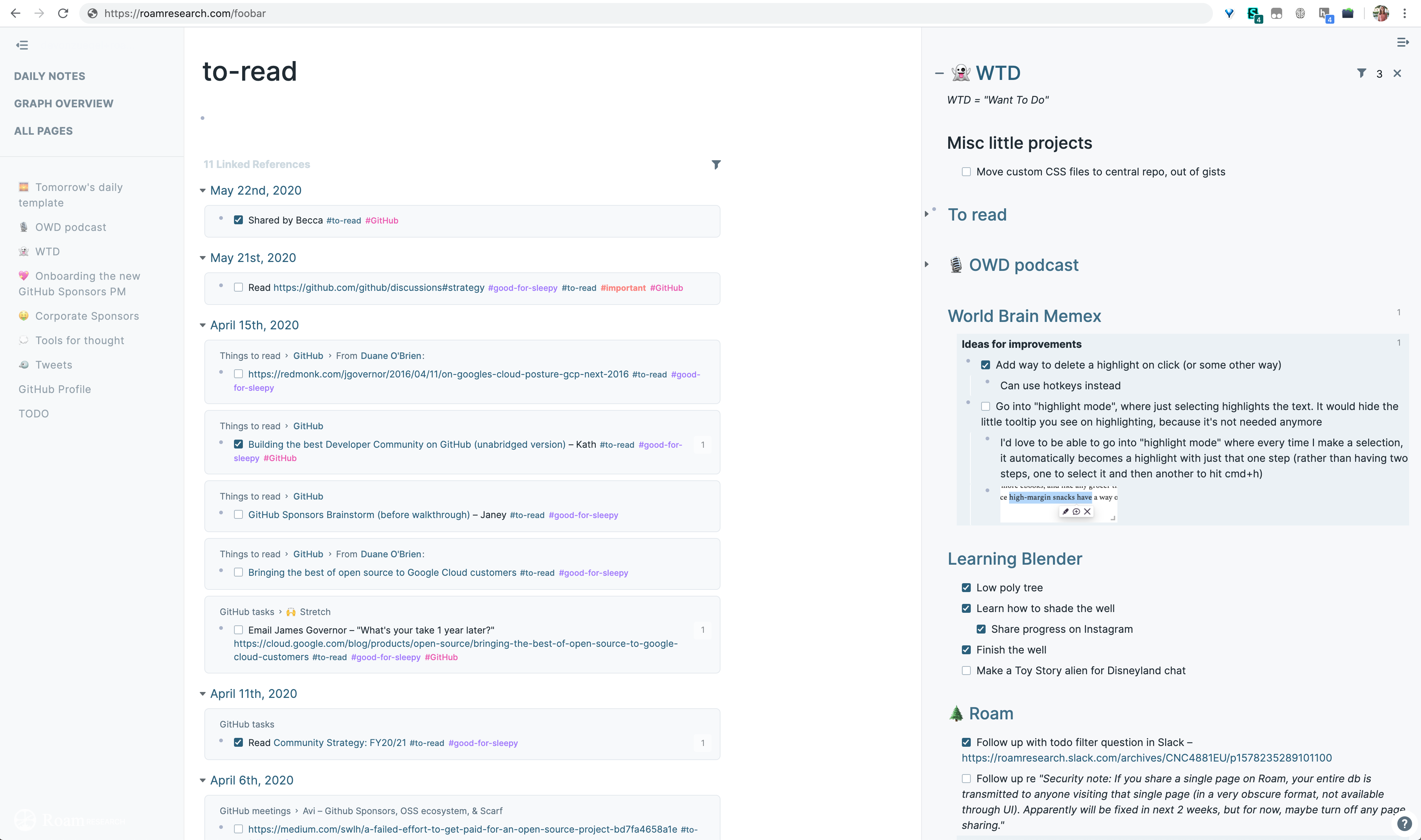Open the Linked References filter icon

[716, 164]
